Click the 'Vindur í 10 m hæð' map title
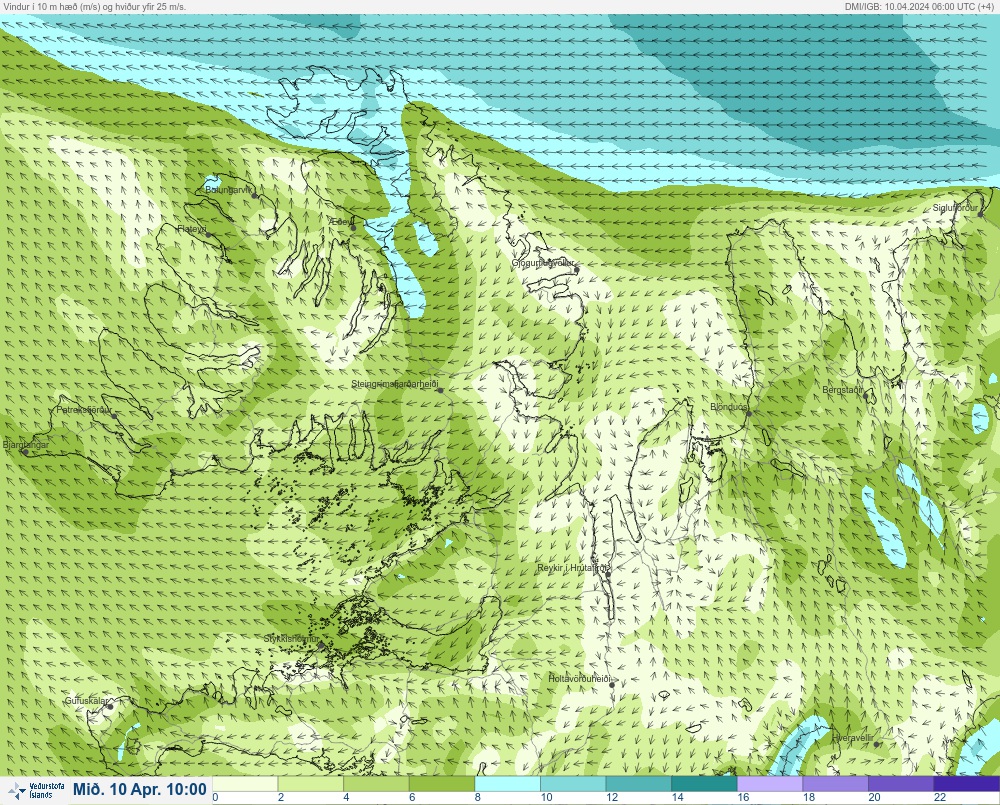 tap(94, 6)
